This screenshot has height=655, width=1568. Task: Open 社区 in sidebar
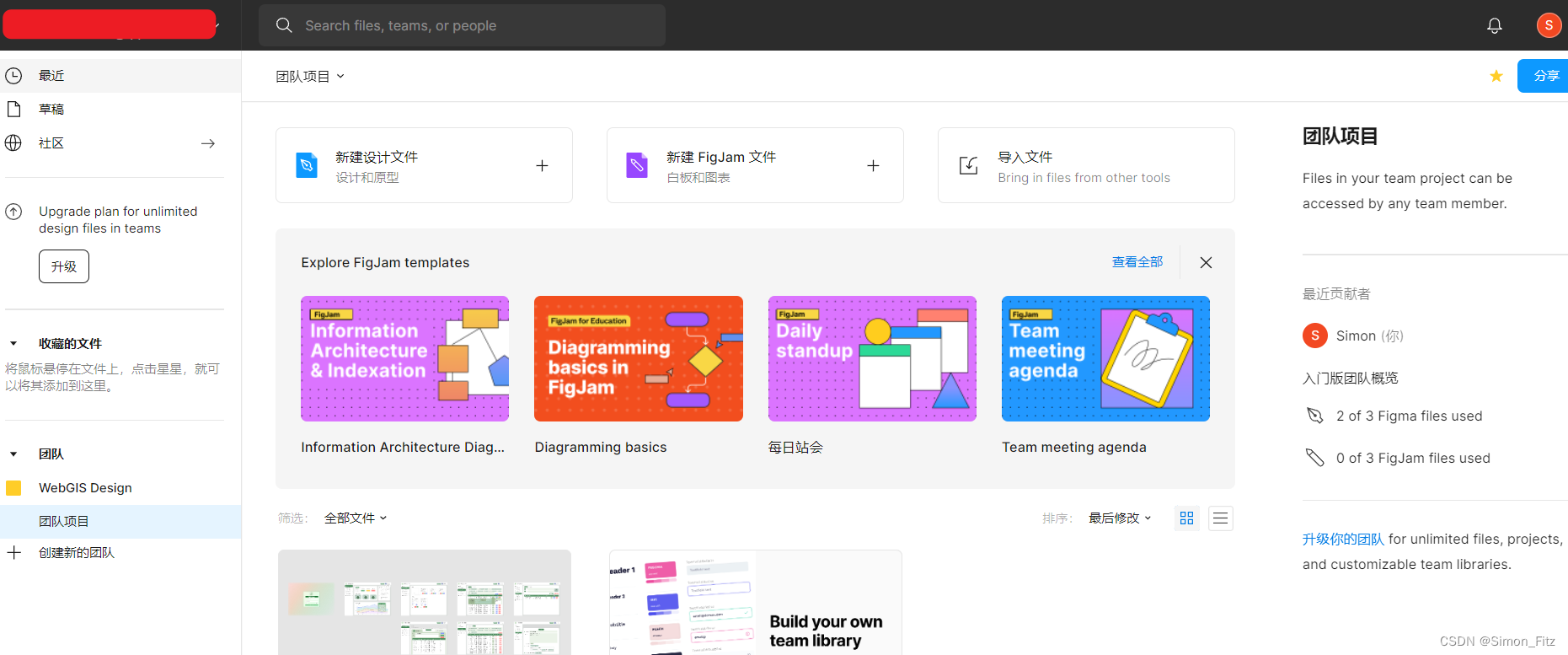click(120, 143)
